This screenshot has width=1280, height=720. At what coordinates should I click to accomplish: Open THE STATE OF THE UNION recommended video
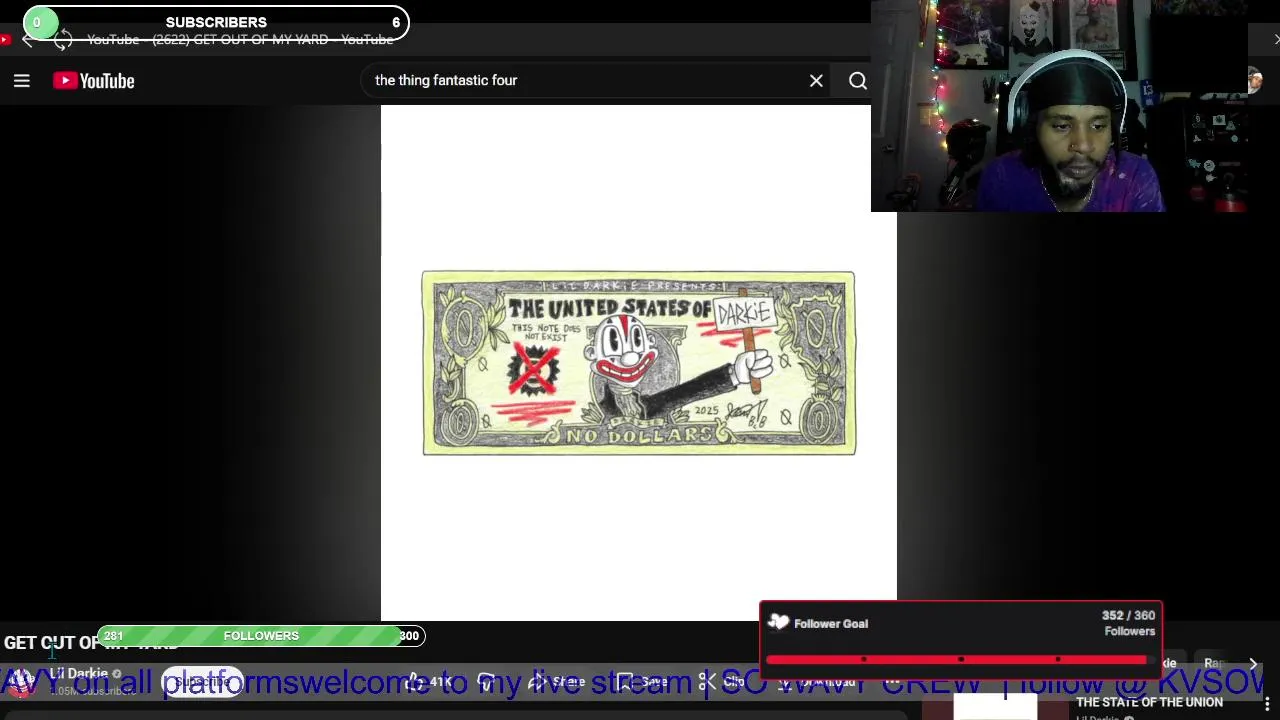[1149, 702]
